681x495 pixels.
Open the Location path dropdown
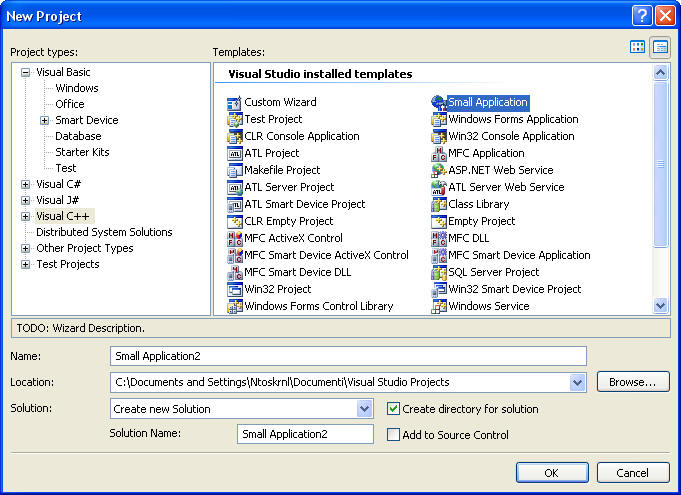tap(577, 383)
